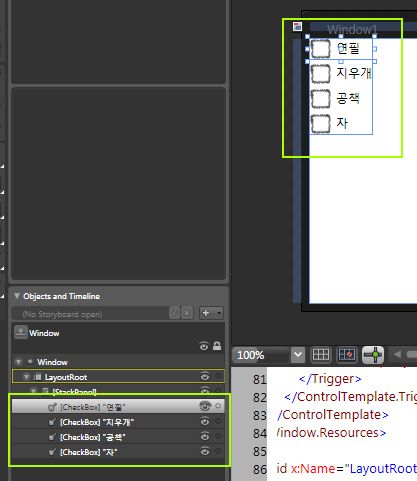Click the 100% zoom value field
The width and height of the screenshot is (417, 481).
coord(262,355)
